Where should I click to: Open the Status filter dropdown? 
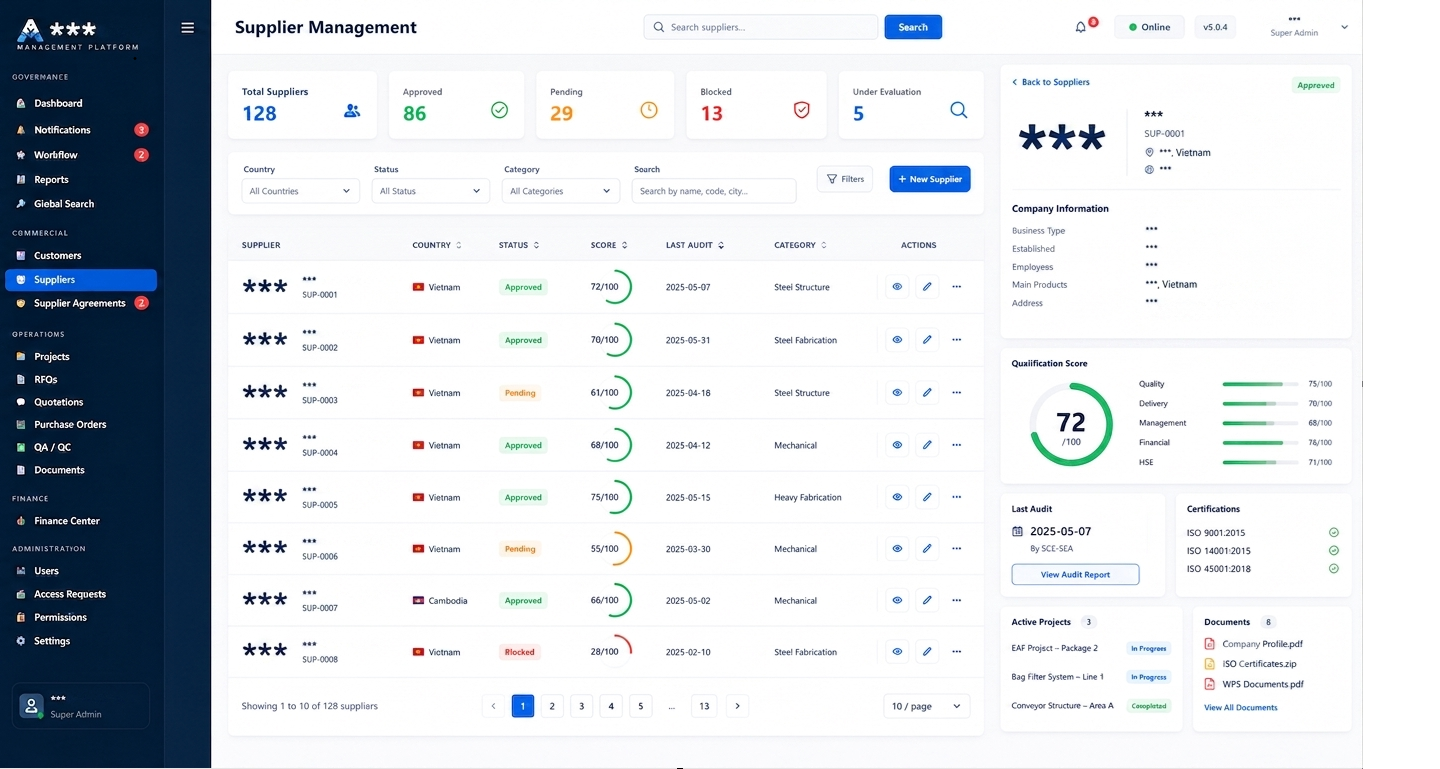tap(431, 191)
